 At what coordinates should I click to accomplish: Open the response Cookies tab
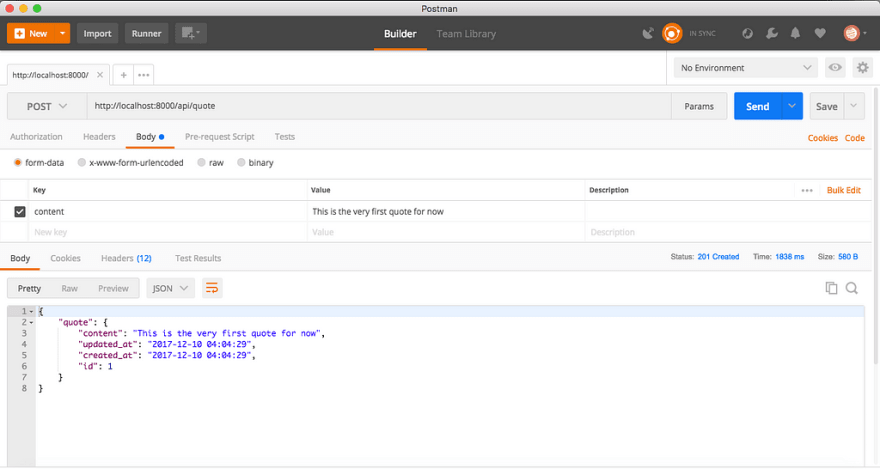(x=65, y=258)
